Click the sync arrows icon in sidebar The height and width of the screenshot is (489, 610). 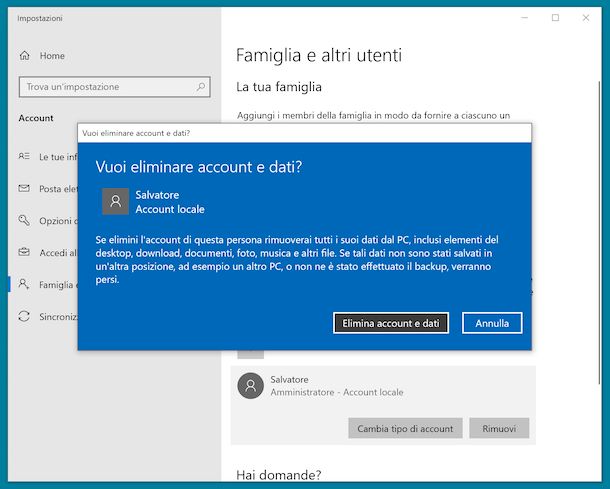coord(24,316)
